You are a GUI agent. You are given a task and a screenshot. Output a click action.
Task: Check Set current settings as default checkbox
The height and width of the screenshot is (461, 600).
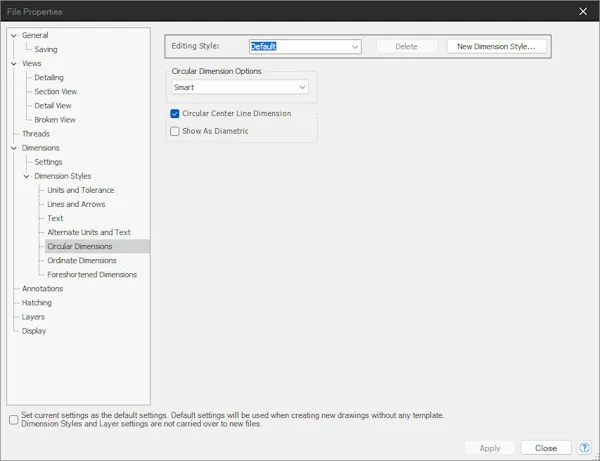click(x=13, y=420)
